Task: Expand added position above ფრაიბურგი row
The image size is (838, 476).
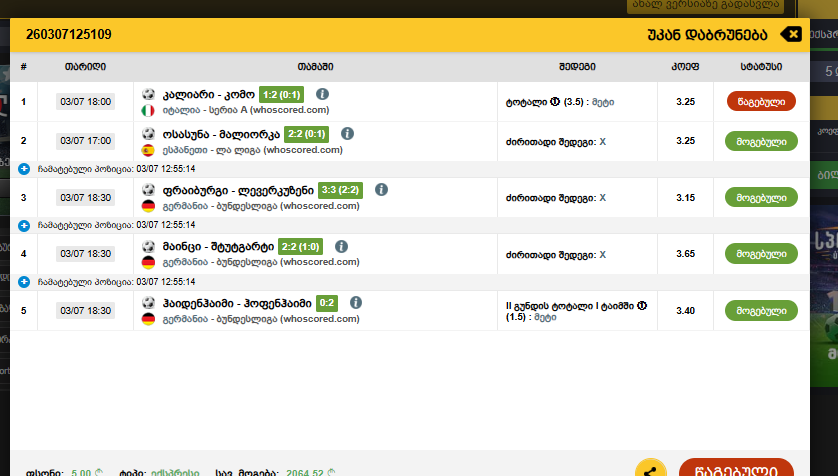Action: [x=24, y=169]
